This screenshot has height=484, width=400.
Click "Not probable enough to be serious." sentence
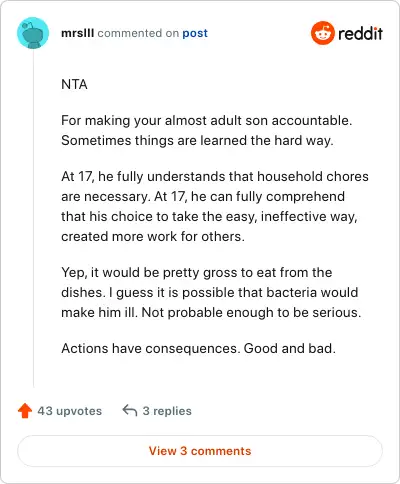pyautogui.click(x=251, y=312)
